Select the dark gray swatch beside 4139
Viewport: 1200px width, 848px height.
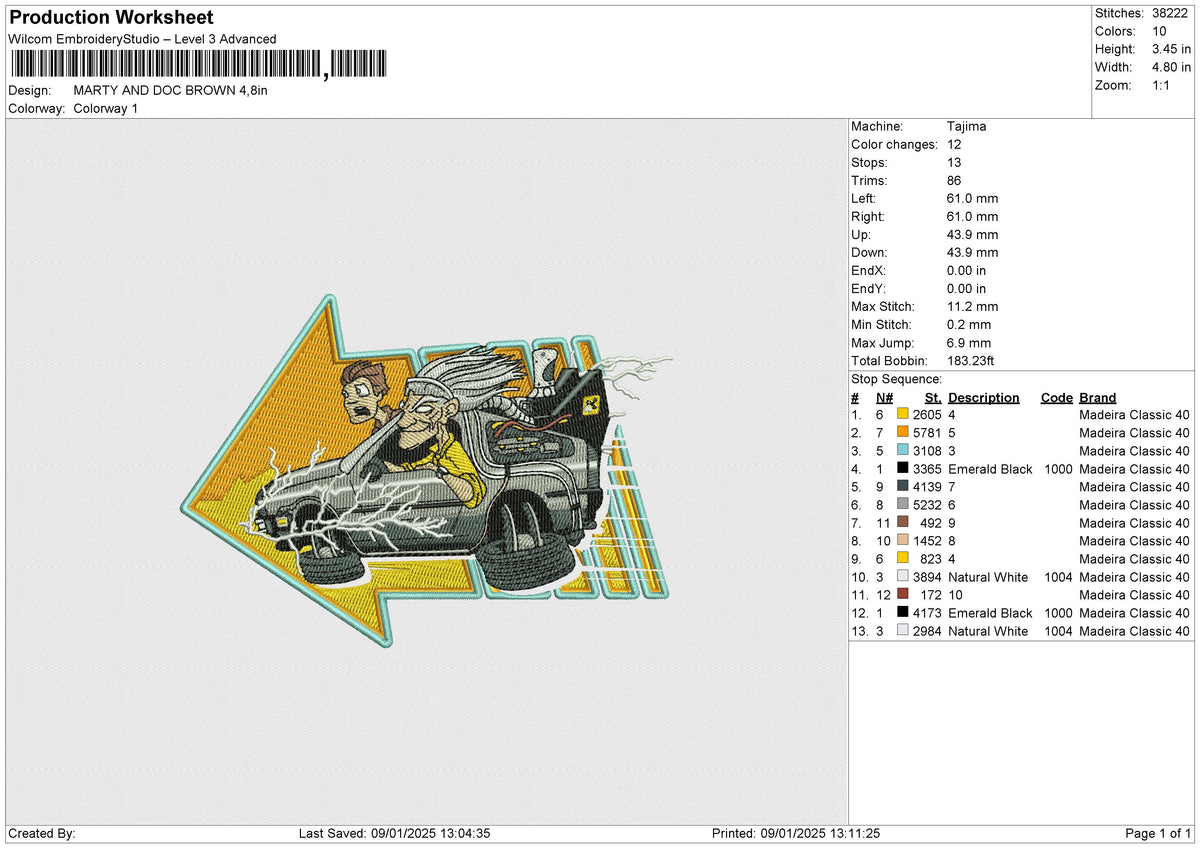tap(903, 487)
